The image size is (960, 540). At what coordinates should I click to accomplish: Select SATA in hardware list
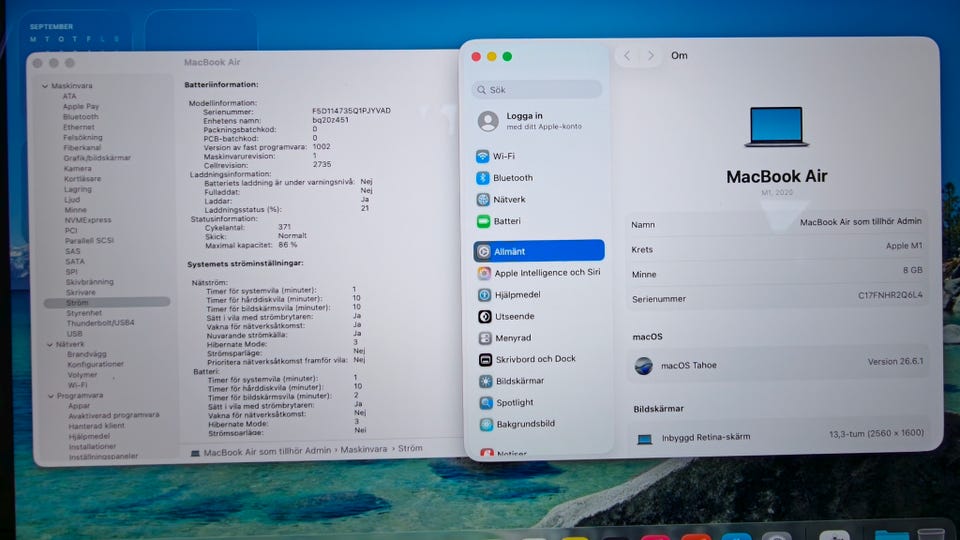pyautogui.click(x=75, y=261)
